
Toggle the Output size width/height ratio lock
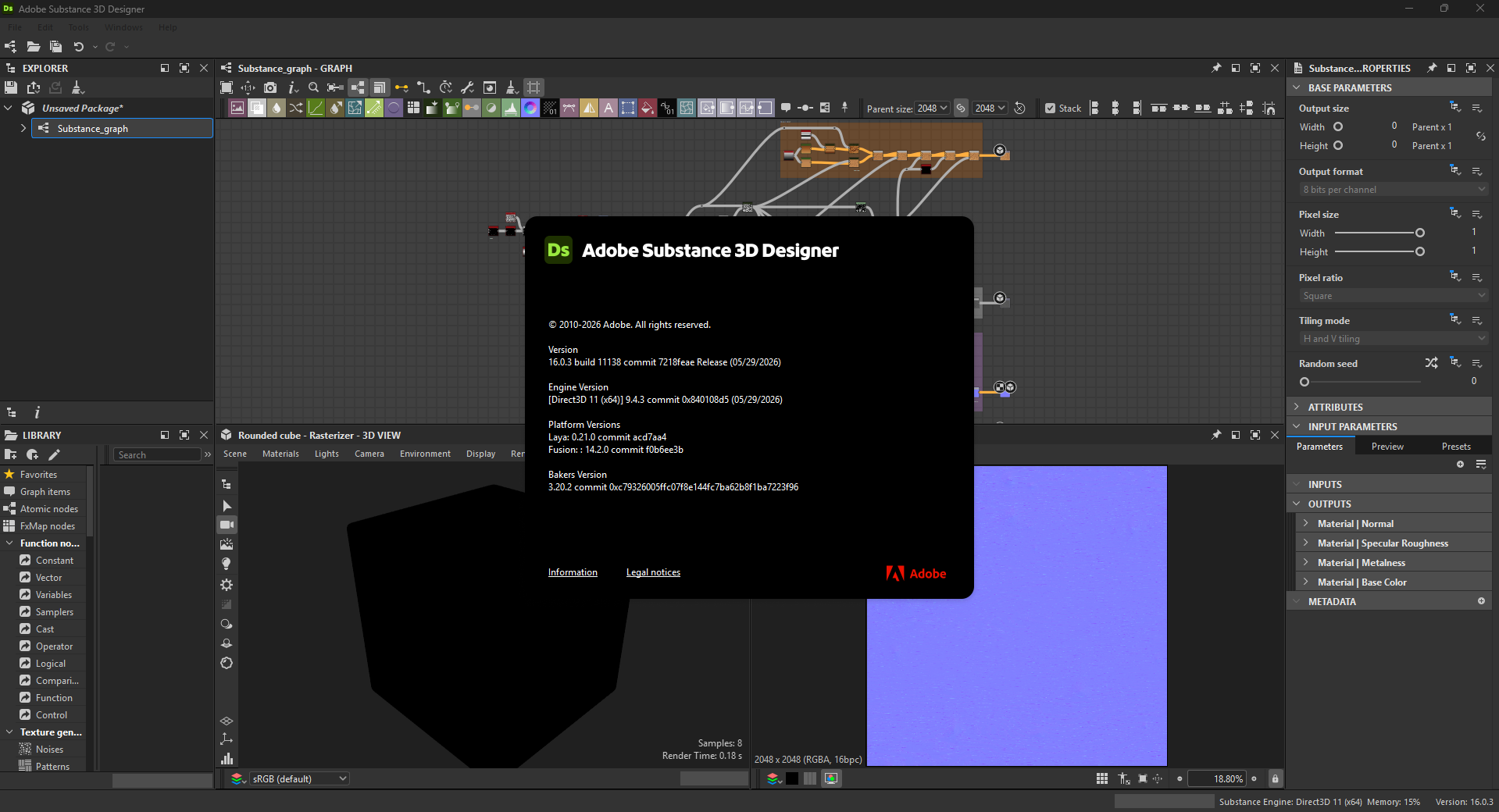[x=1480, y=136]
